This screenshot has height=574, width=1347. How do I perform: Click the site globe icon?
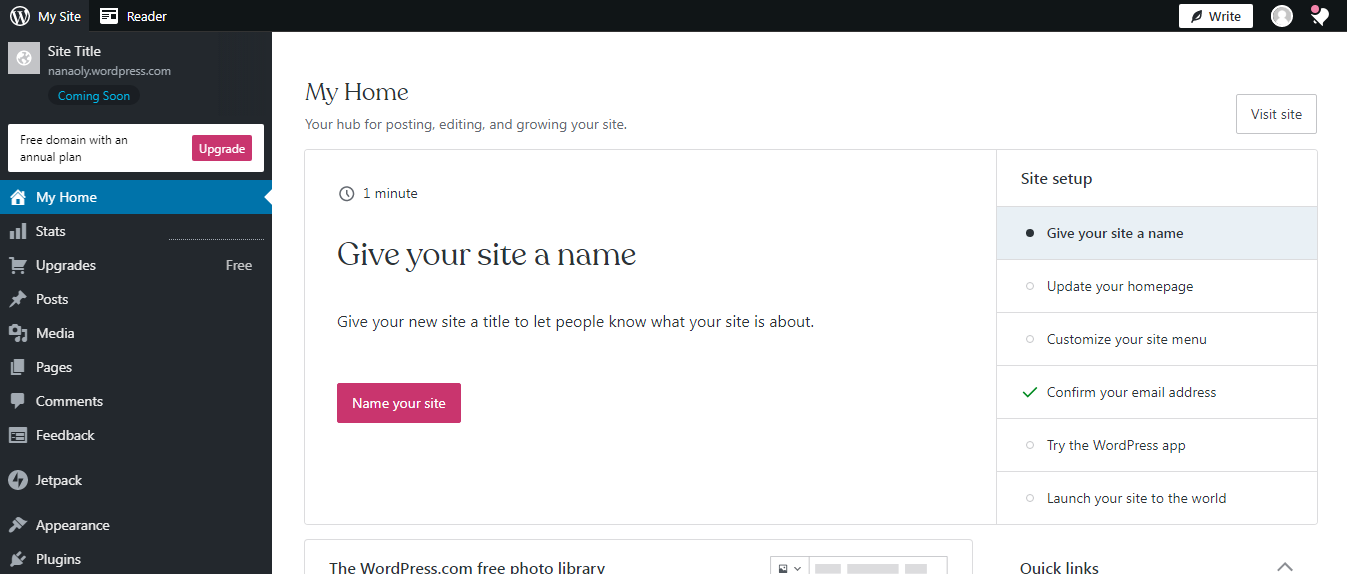[24, 58]
